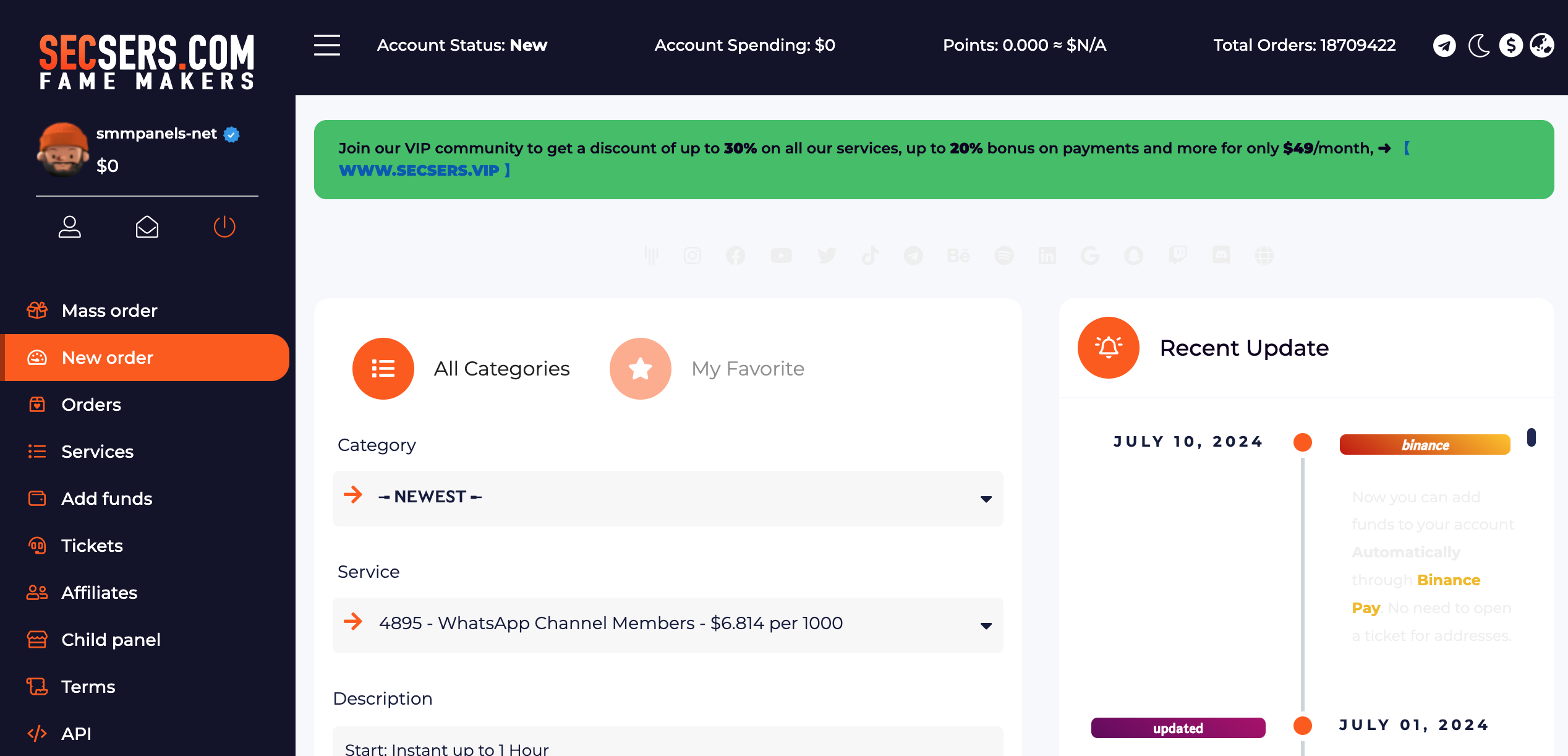This screenshot has height=756, width=1568.
Task: Open the Services menu item
Action: (x=98, y=452)
